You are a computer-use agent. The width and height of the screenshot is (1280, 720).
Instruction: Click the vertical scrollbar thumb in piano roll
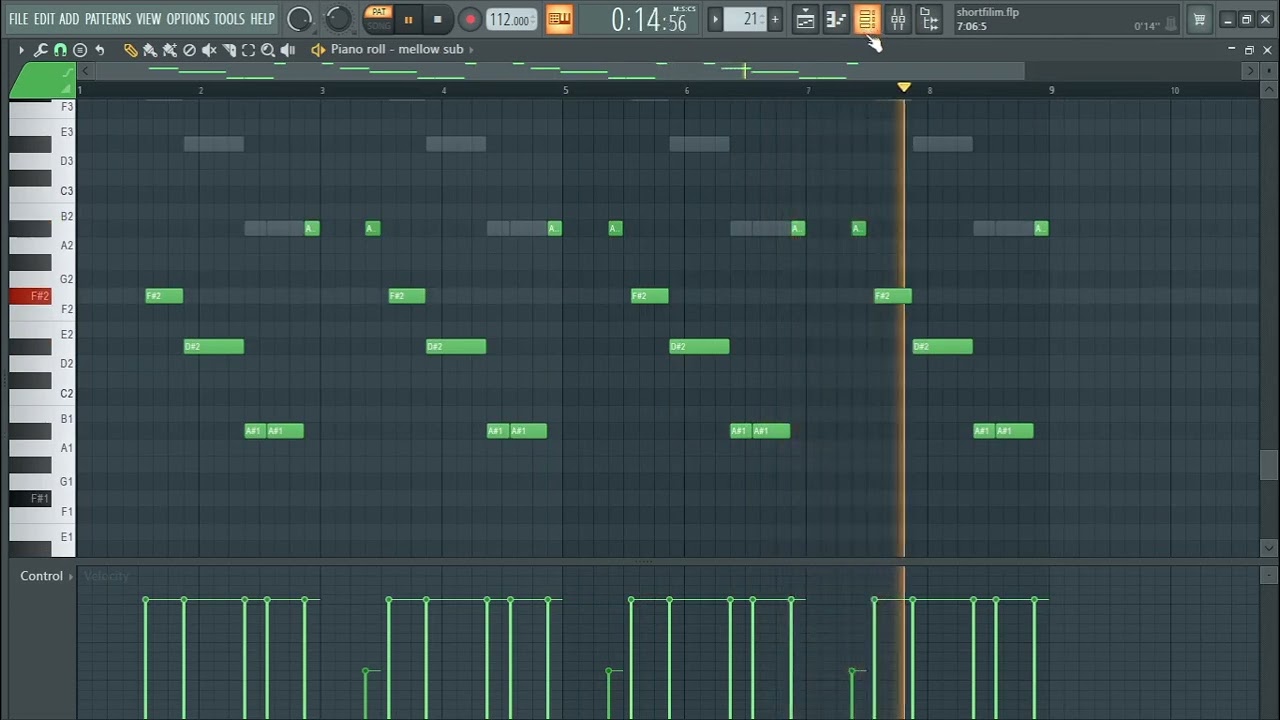click(1268, 465)
